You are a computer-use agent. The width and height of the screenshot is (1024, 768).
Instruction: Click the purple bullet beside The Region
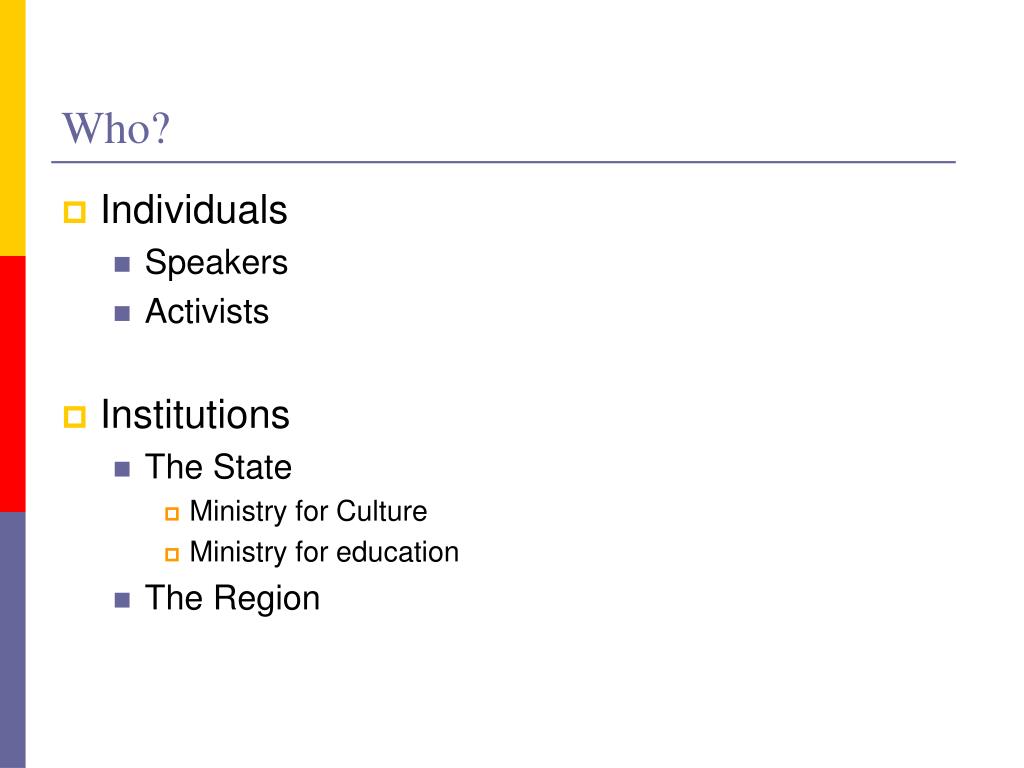coord(122,600)
